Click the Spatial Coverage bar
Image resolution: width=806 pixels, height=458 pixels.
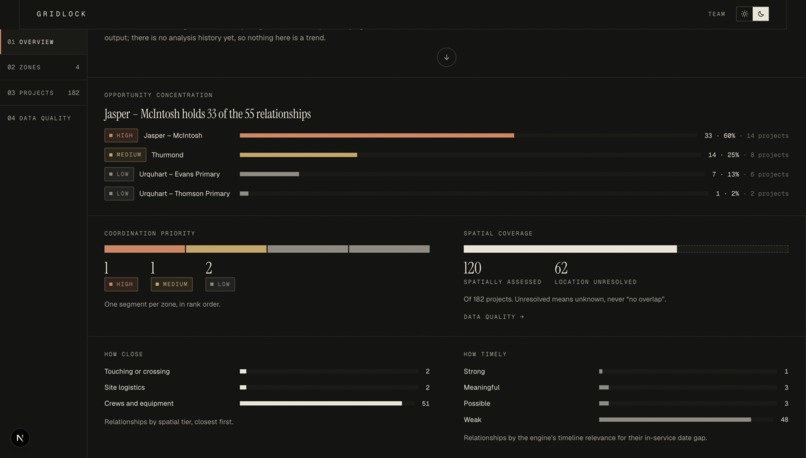point(626,249)
